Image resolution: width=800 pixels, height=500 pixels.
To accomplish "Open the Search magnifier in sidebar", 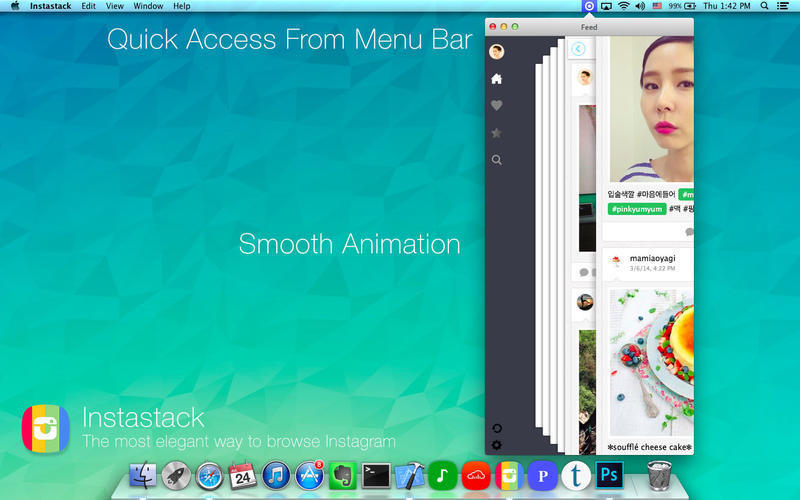I will coord(496,160).
